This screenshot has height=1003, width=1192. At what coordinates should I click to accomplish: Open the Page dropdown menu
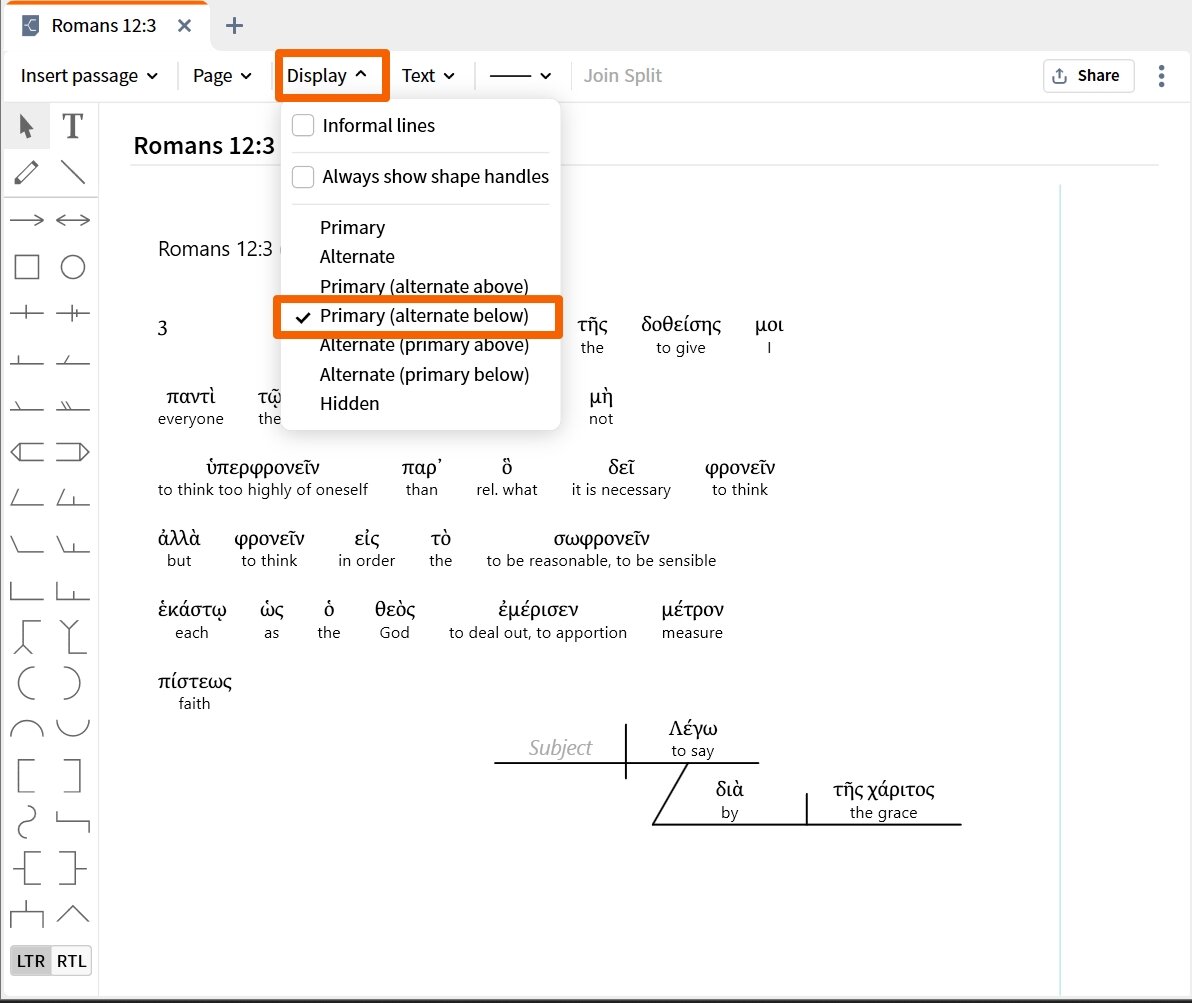click(221, 76)
